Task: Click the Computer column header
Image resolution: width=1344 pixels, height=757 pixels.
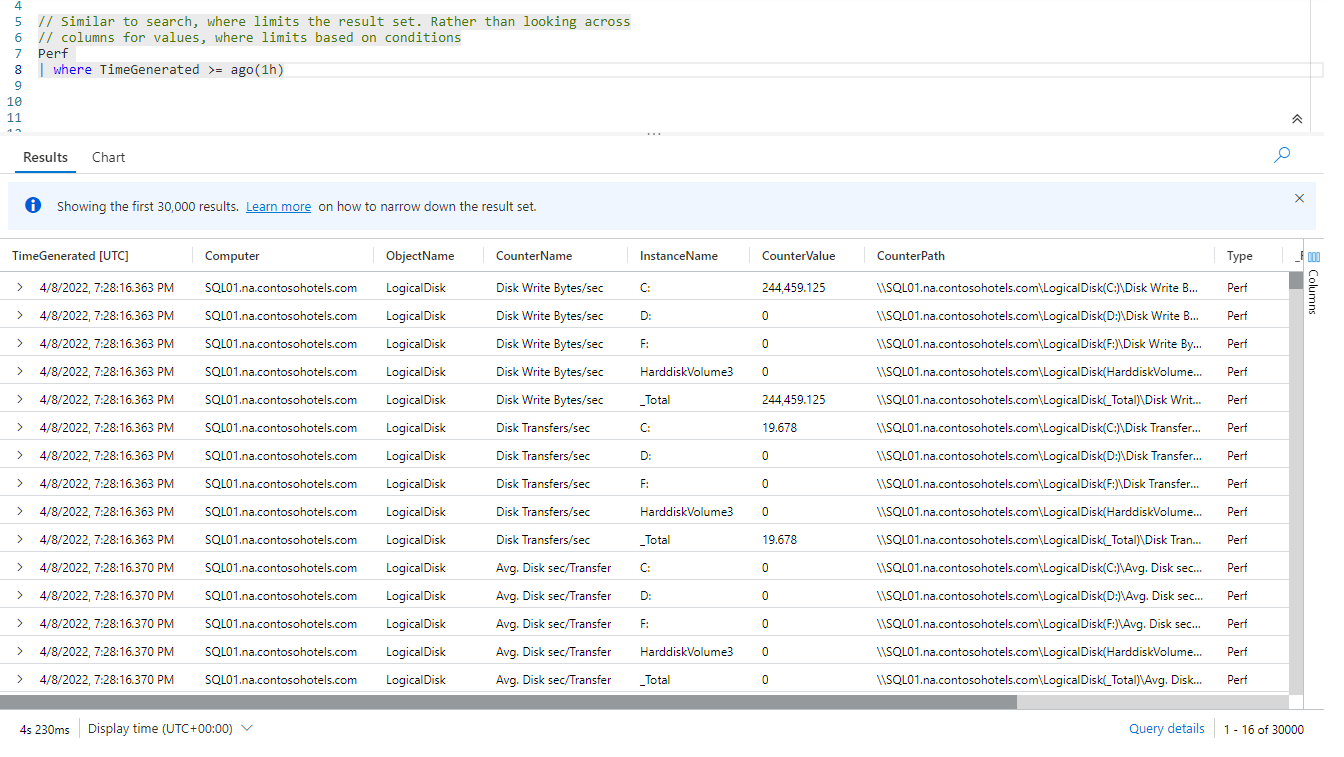Action: click(x=232, y=256)
